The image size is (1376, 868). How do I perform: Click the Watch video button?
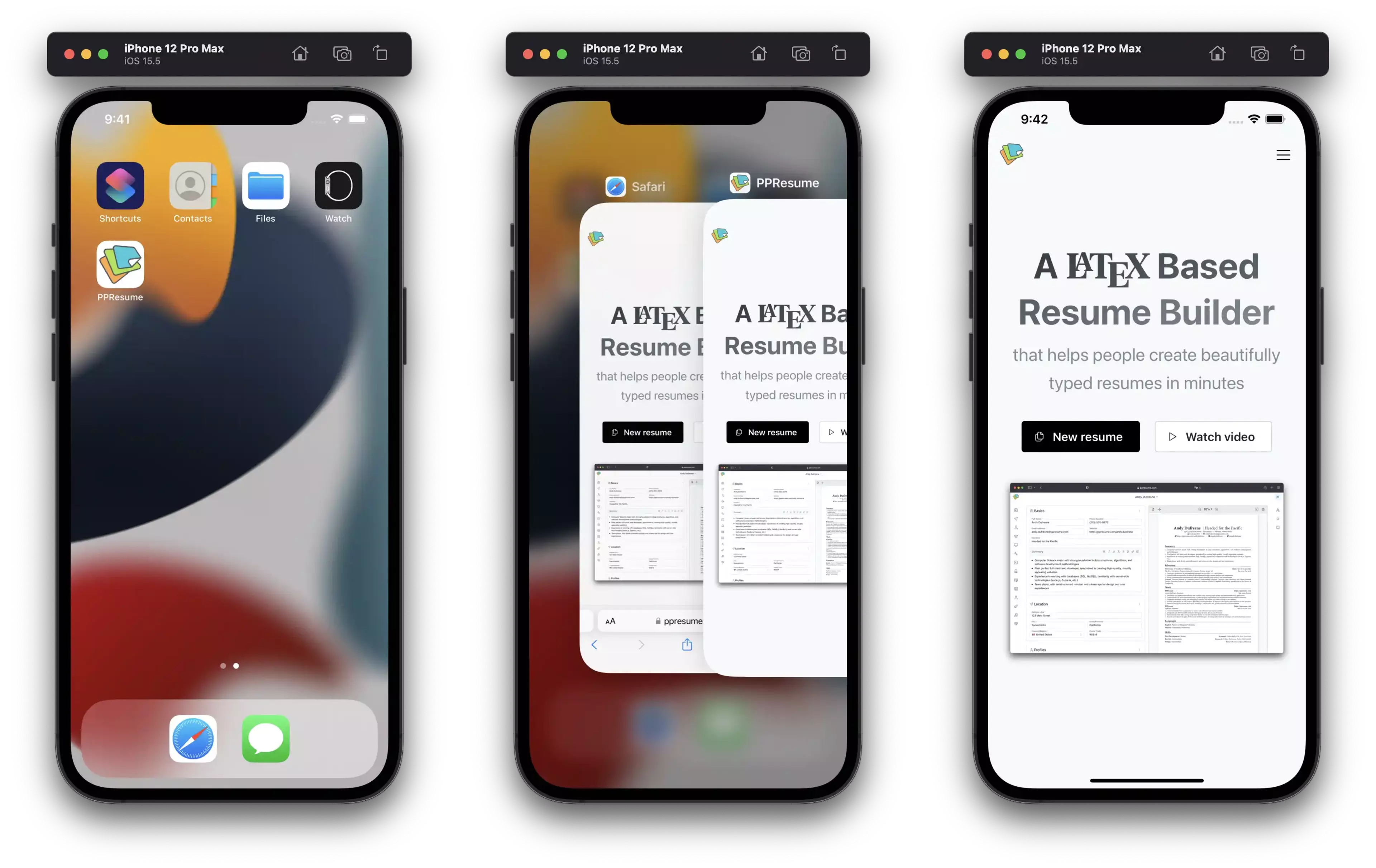(1213, 436)
